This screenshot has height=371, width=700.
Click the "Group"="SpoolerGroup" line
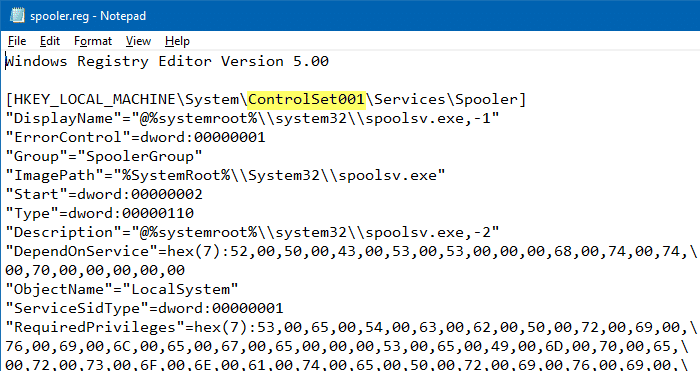click(x=104, y=156)
